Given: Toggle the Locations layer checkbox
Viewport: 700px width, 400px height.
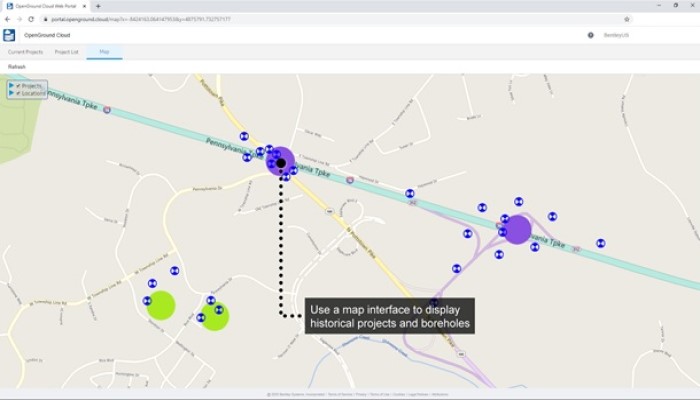Looking at the screenshot, I should coord(18,93).
